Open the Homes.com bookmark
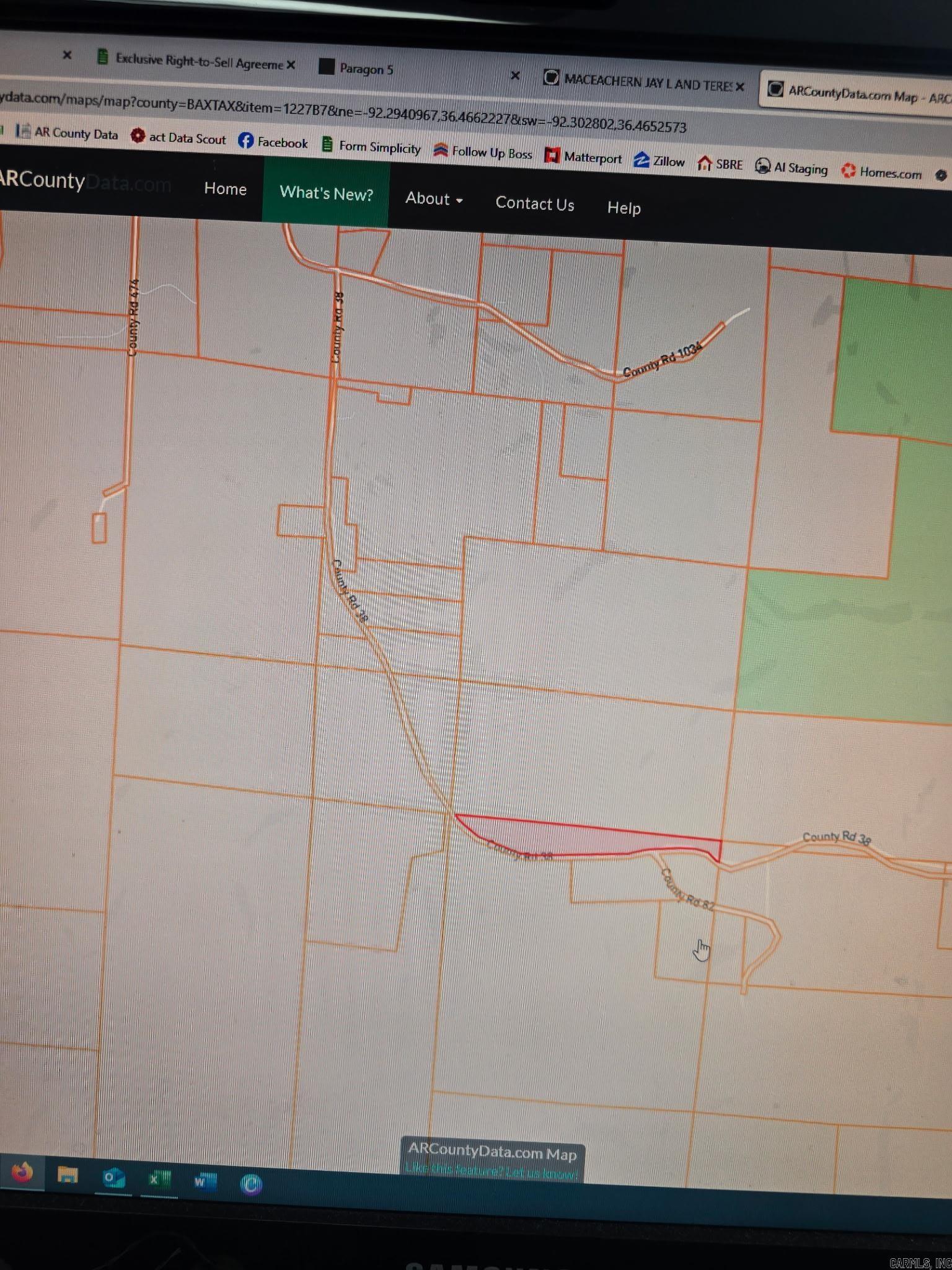Viewport: 952px width, 1270px height. pos(882,173)
